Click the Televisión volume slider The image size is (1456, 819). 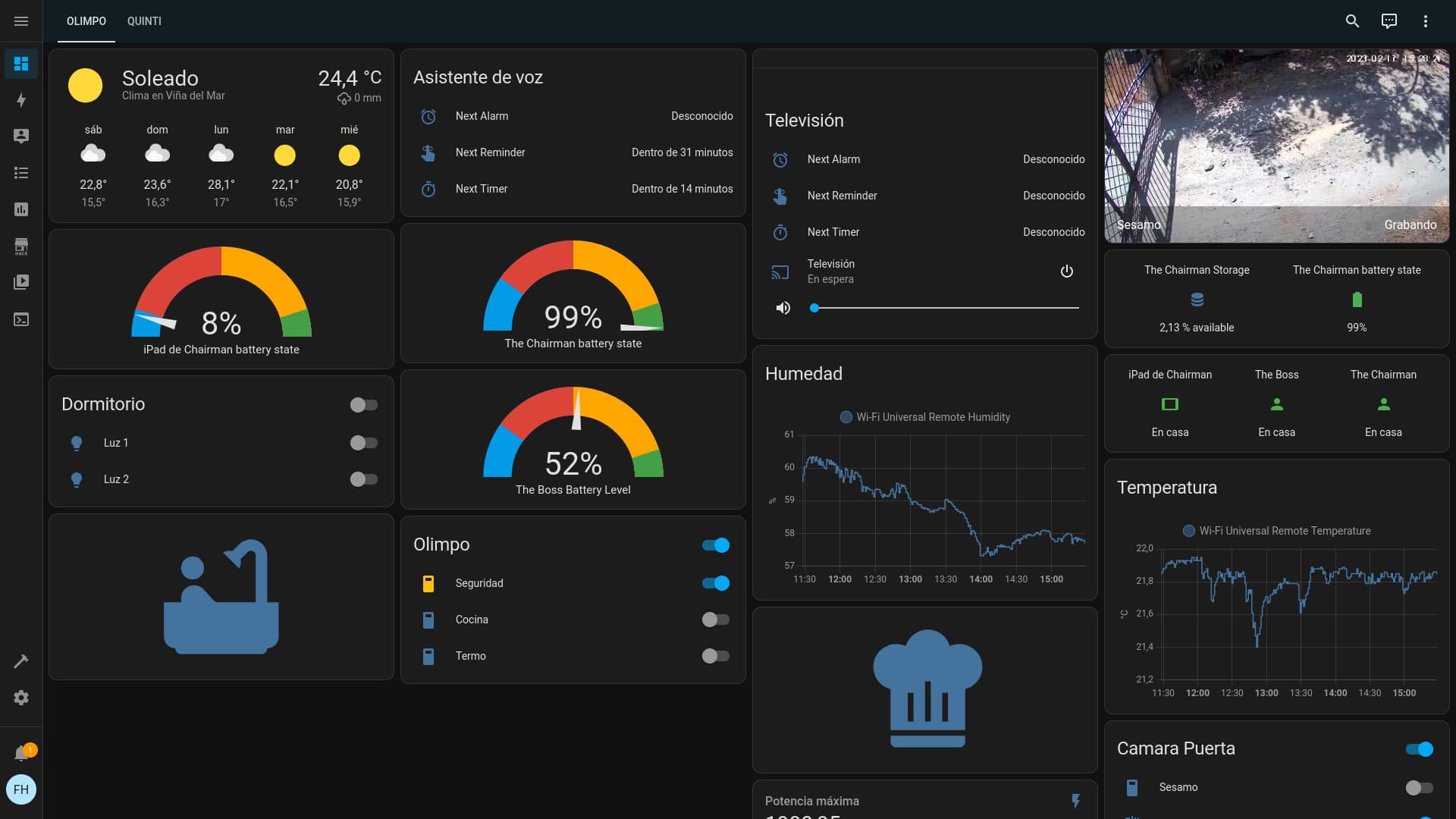click(x=946, y=308)
